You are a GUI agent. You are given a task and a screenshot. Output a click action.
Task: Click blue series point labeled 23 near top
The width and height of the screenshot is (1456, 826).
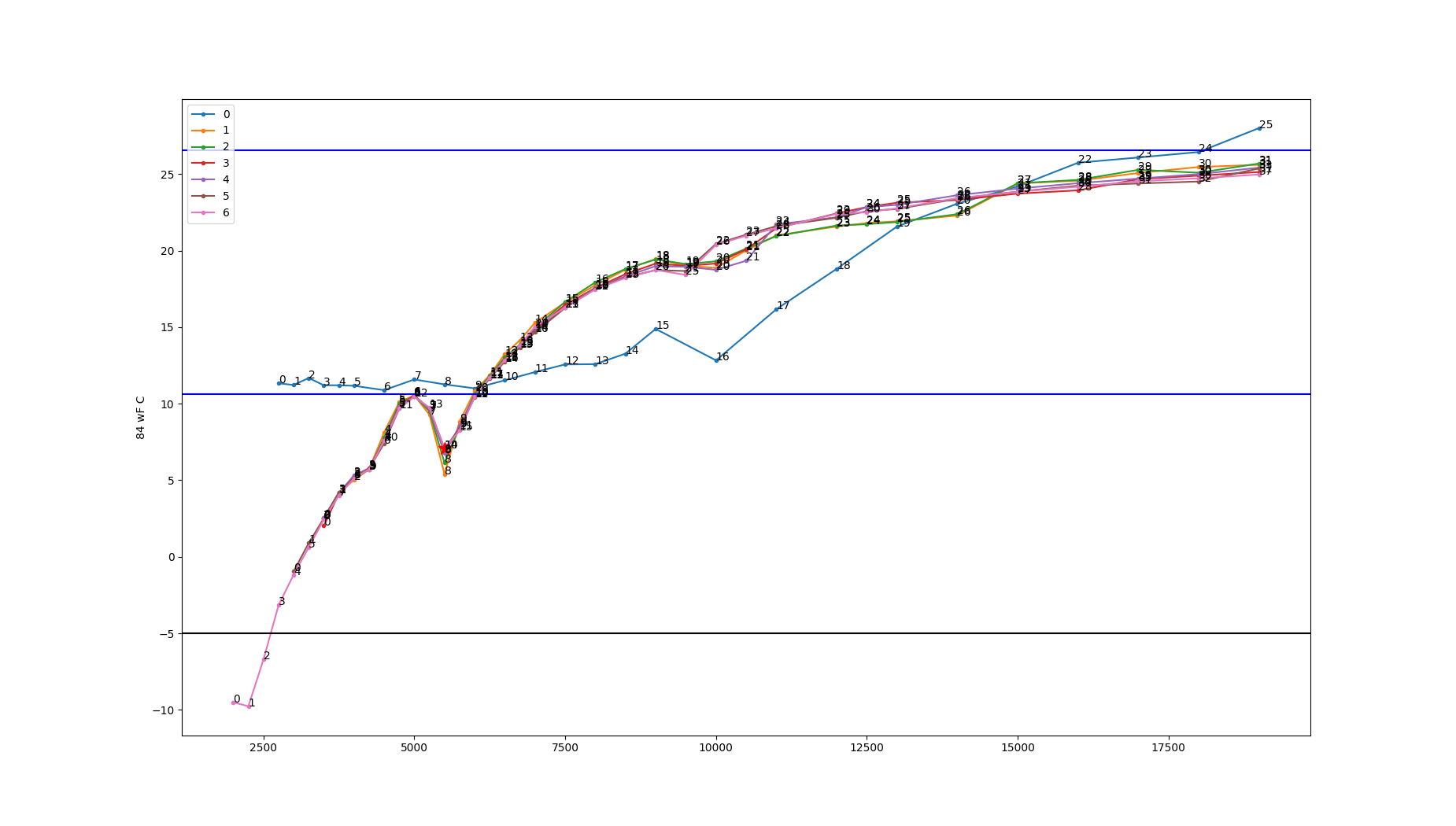[x=1138, y=157]
